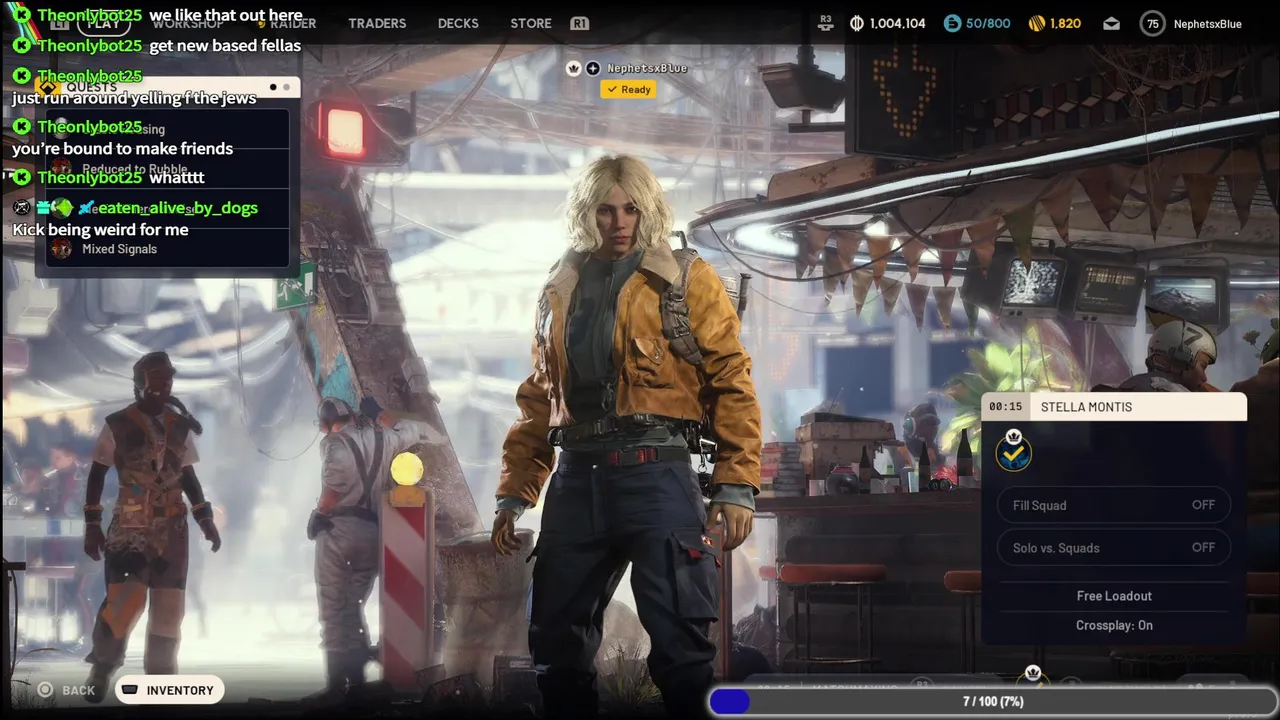Switch to the DECKS tab
Image resolution: width=1280 pixels, height=720 pixels.
pyautogui.click(x=458, y=23)
